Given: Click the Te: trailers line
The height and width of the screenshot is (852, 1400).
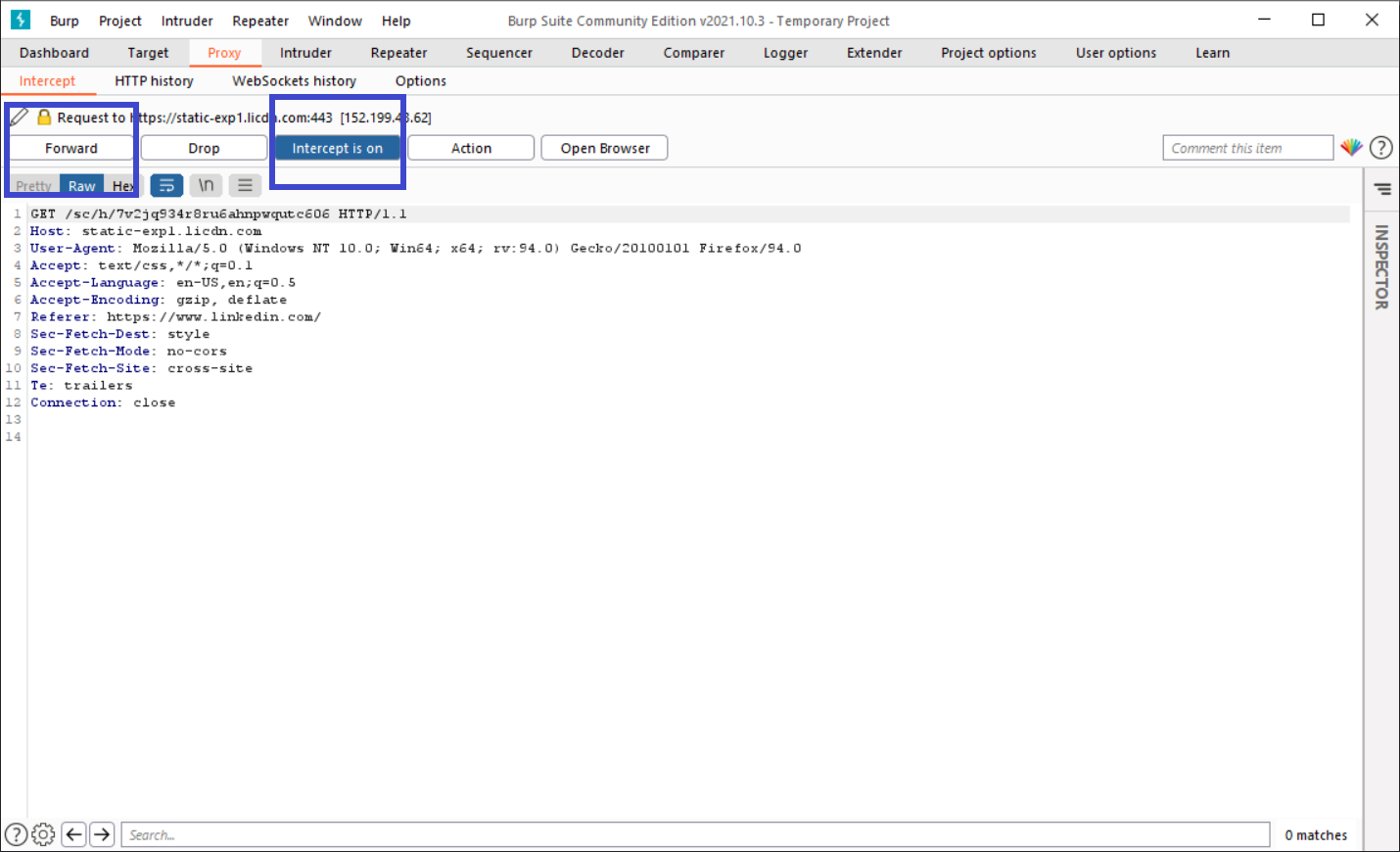Looking at the screenshot, I should 81,385.
